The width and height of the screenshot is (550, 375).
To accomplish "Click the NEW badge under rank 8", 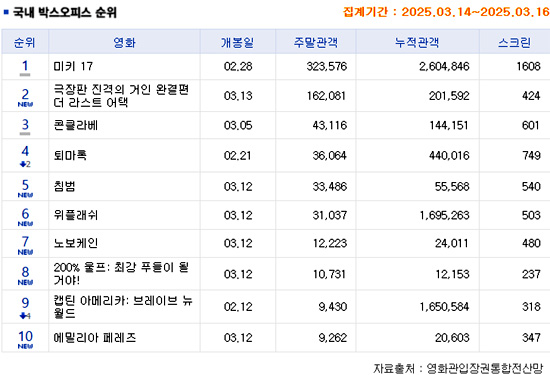I will coord(25,282).
